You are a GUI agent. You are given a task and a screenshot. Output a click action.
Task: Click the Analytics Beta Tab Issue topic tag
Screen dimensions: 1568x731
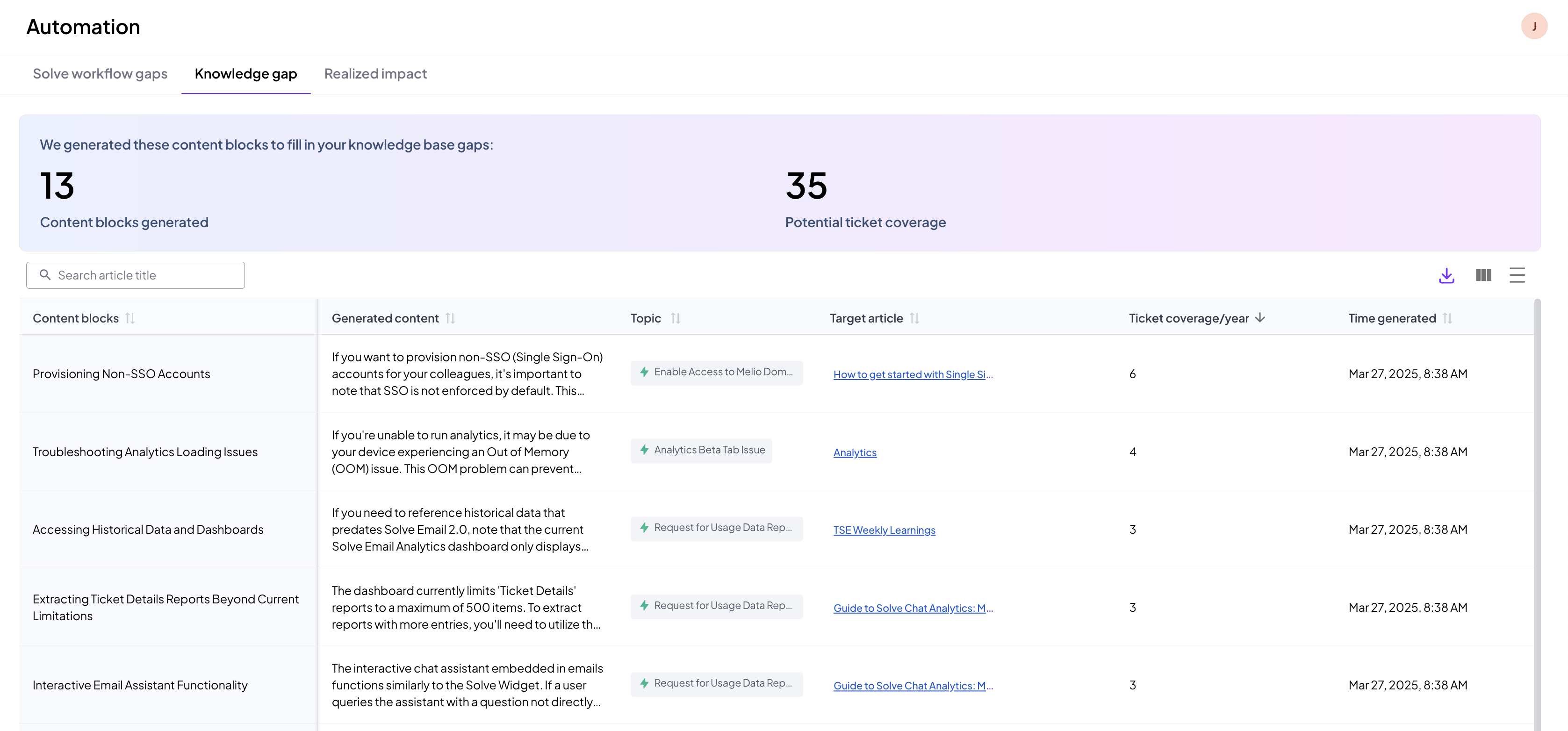click(x=701, y=451)
